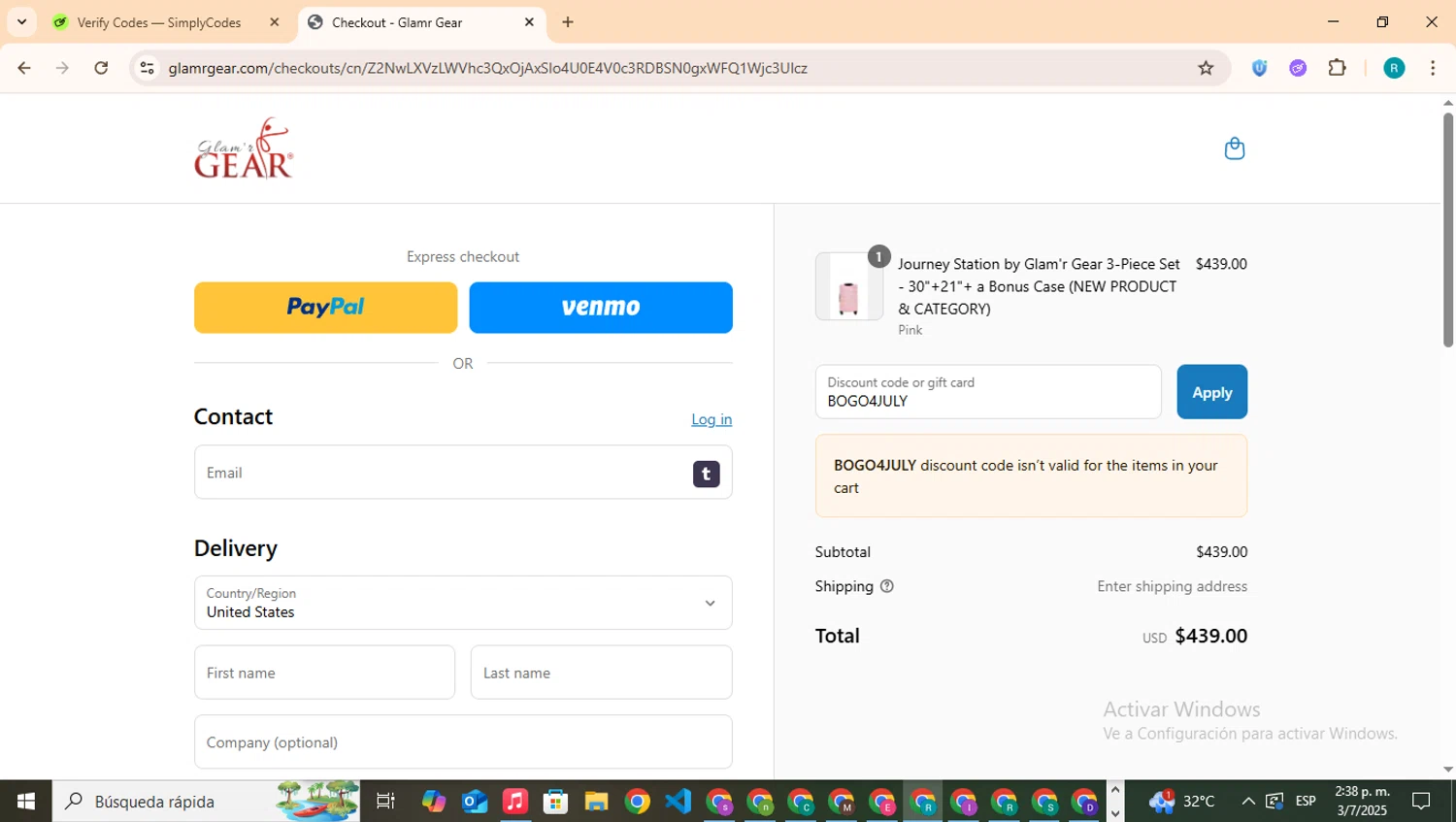Go back to the previous page

point(24,68)
